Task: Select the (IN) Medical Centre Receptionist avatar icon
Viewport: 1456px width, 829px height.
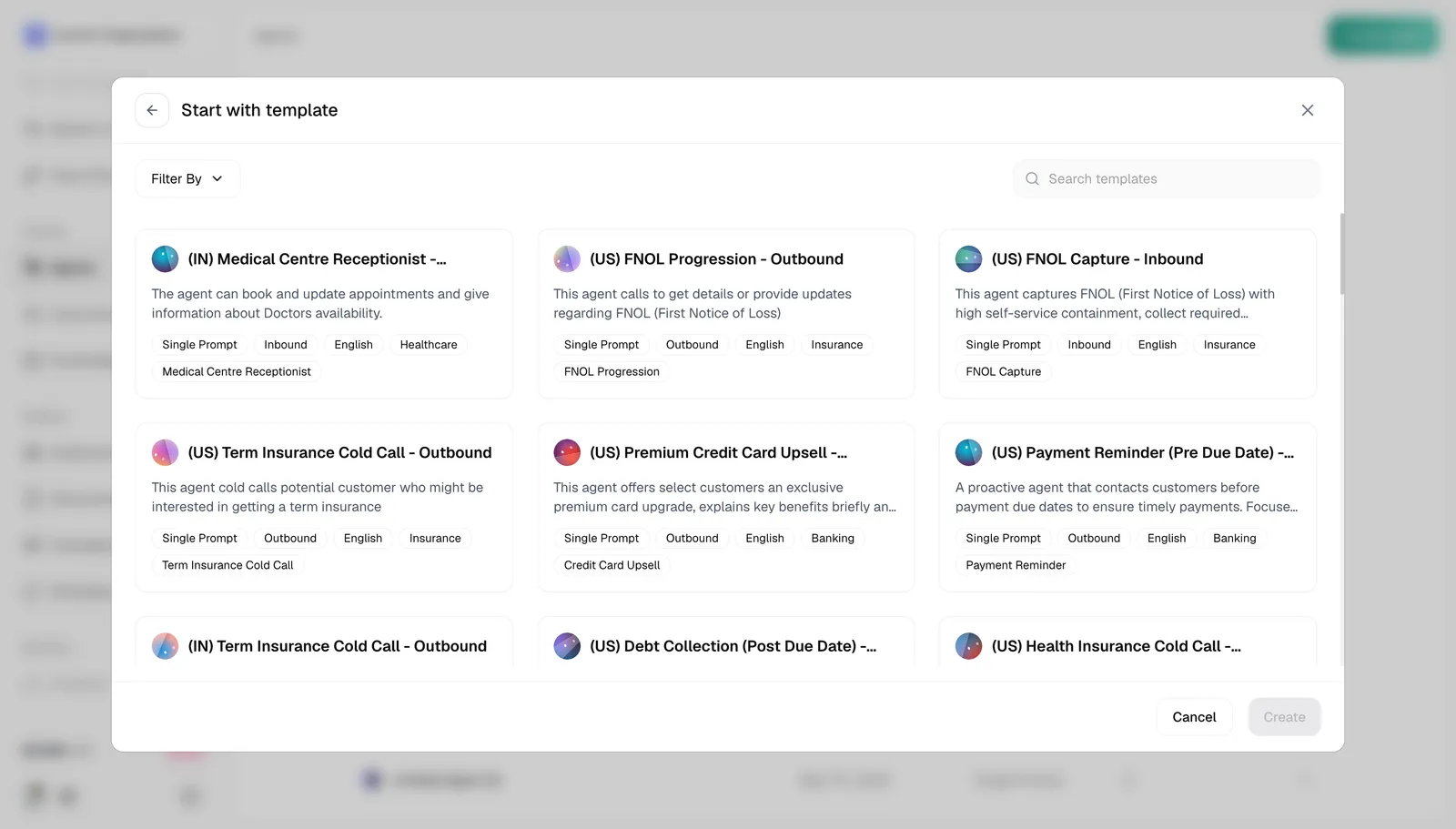Action: click(165, 259)
